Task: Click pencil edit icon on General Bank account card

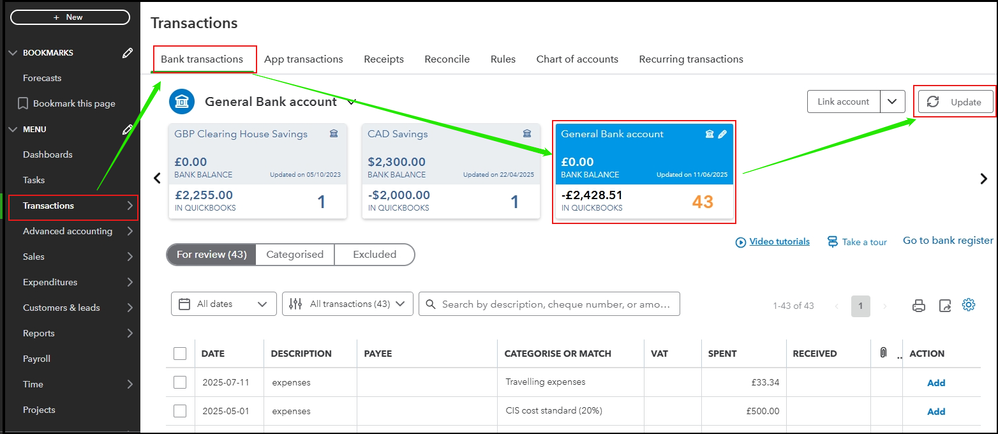Action: [x=723, y=134]
